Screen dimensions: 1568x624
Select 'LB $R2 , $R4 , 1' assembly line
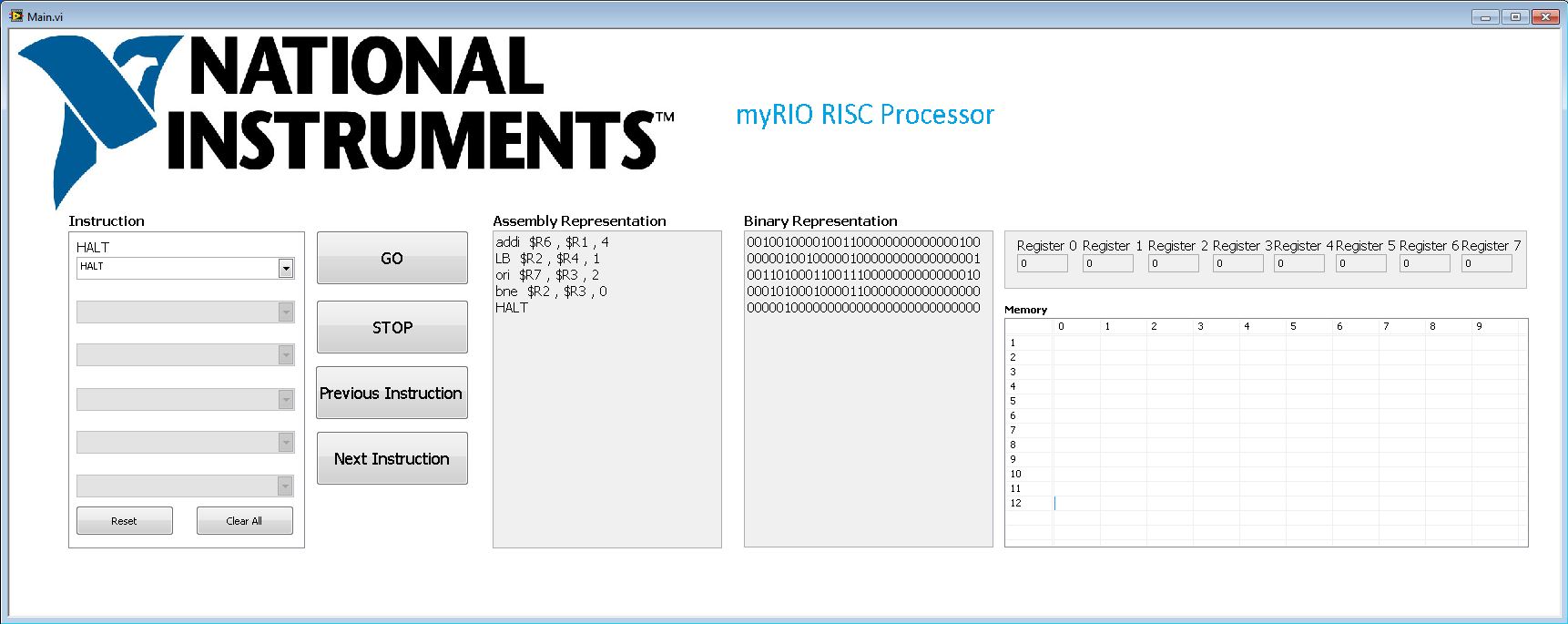click(547, 259)
